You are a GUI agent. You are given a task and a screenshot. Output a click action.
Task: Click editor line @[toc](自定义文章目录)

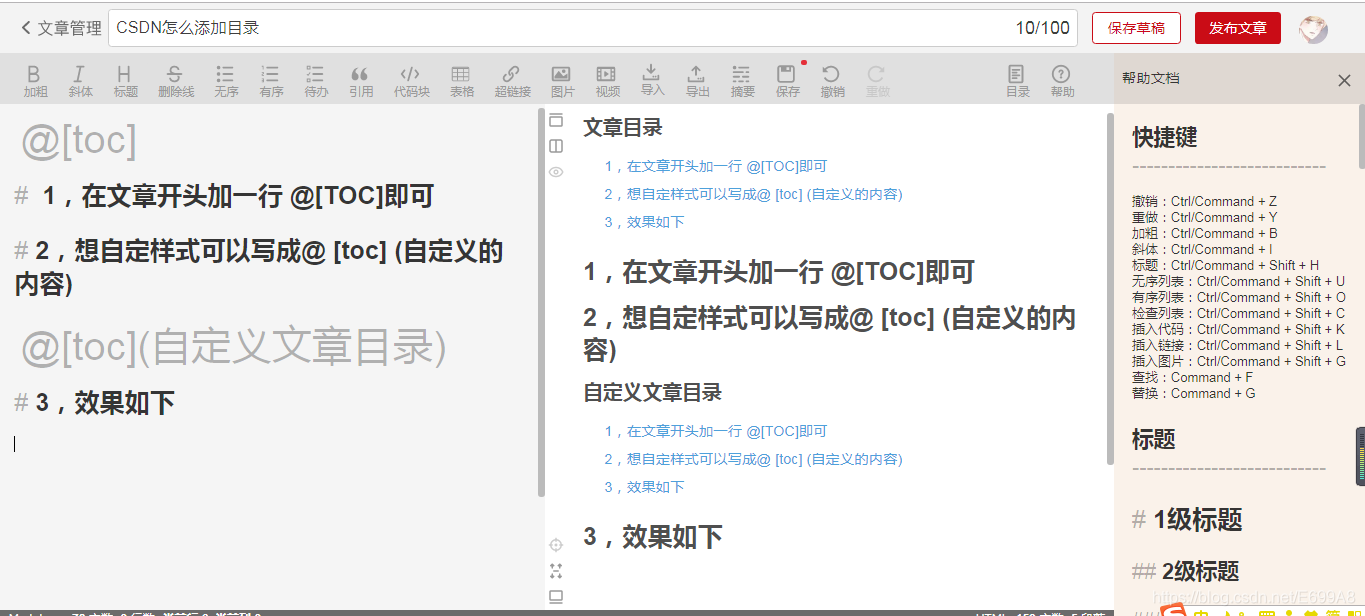233,347
